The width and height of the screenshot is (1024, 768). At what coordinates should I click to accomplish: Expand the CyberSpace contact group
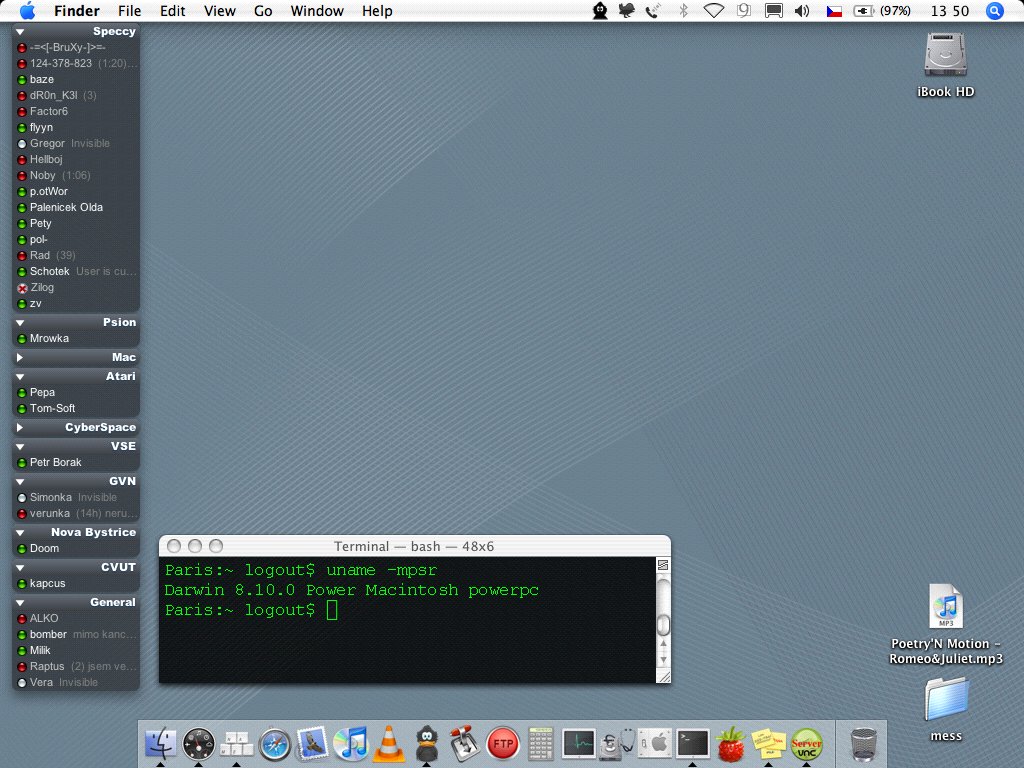click(21, 427)
